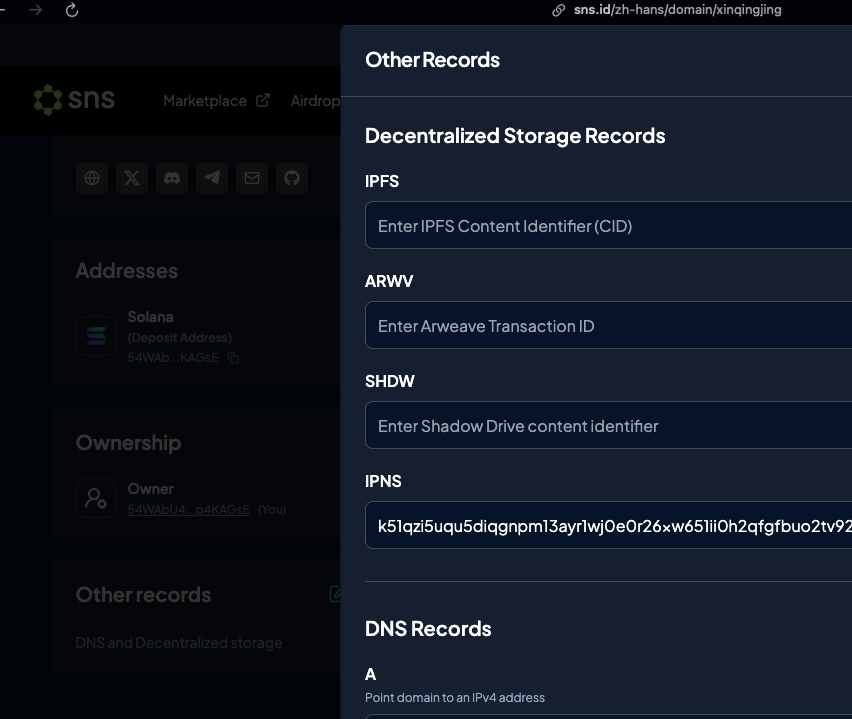Click the SNS logo in the header
The image size is (852, 719).
74,99
